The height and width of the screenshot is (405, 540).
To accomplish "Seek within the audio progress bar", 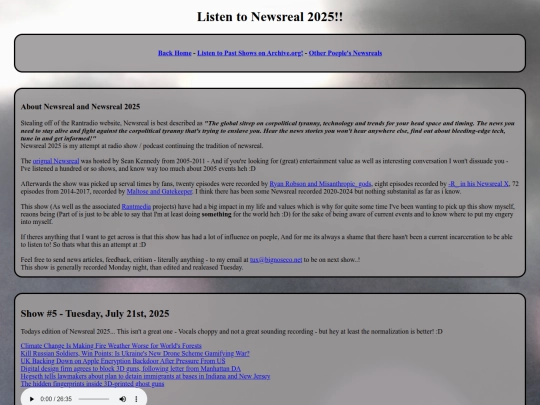I will [x=94, y=399].
